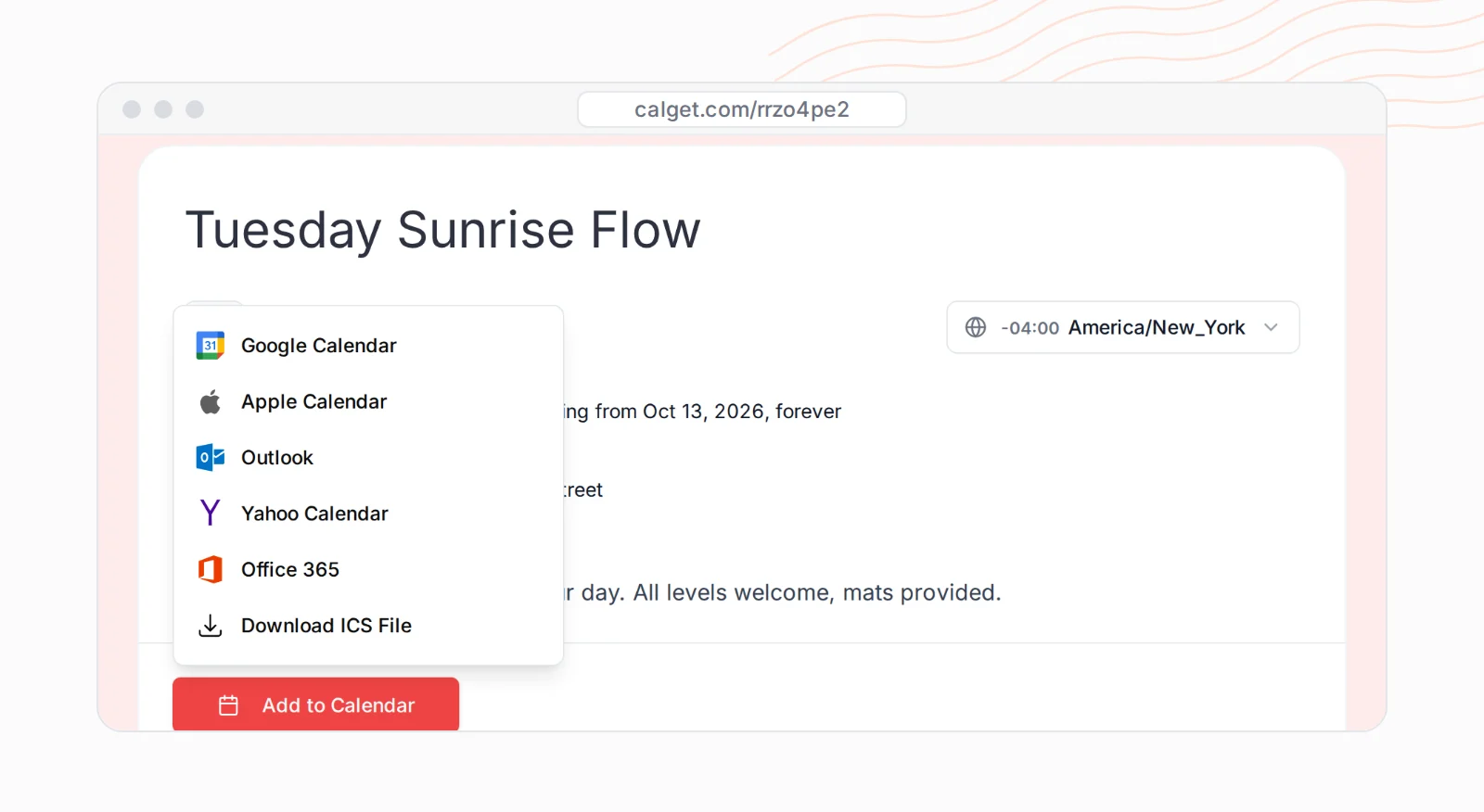Viewport: 1484px width, 812px height.
Task: Select Apple Calendar option
Action: tap(368, 401)
